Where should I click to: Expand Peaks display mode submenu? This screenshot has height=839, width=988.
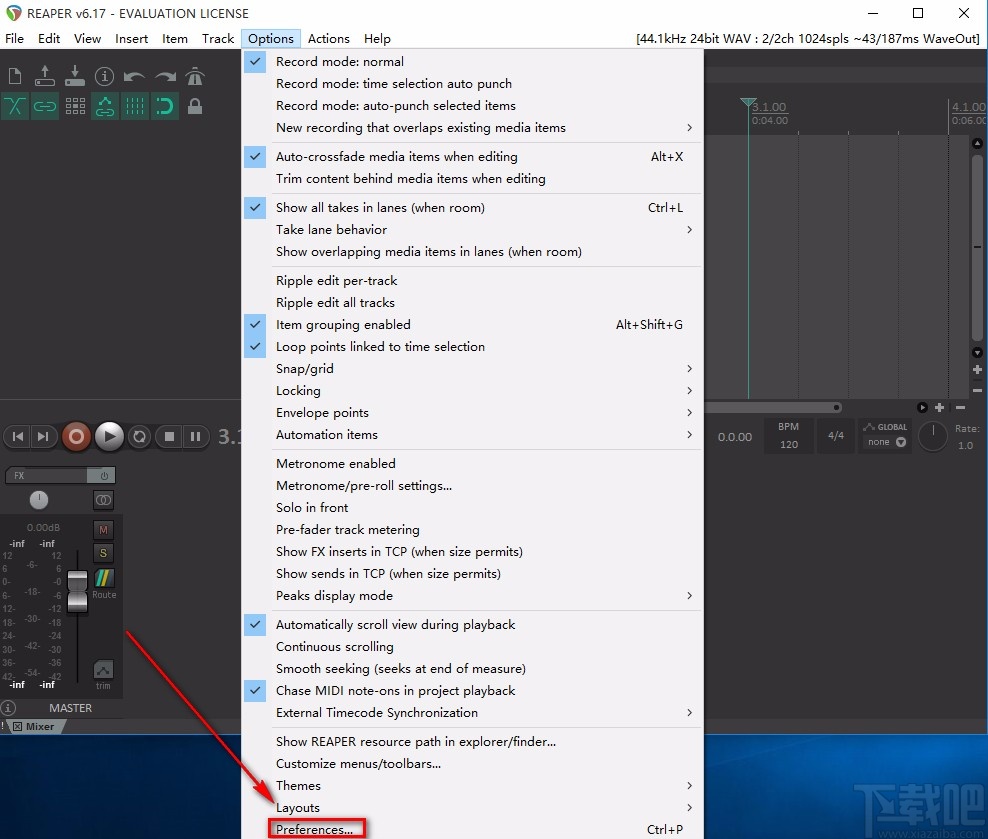(473, 596)
